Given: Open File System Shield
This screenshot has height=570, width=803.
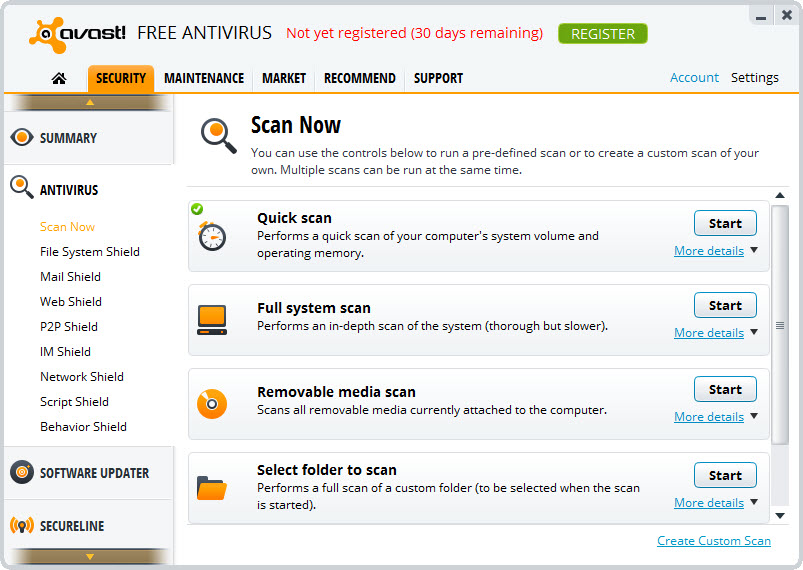Looking at the screenshot, I should [x=90, y=252].
